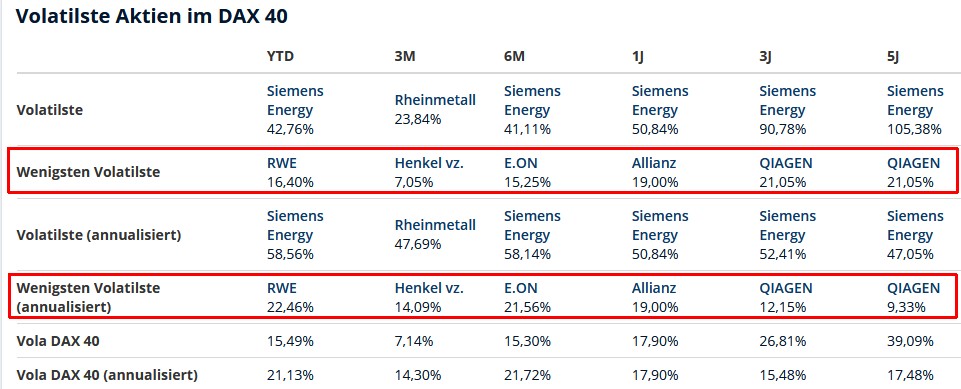961x389 pixels.
Task: Click the YTD column header
Action: [280, 56]
